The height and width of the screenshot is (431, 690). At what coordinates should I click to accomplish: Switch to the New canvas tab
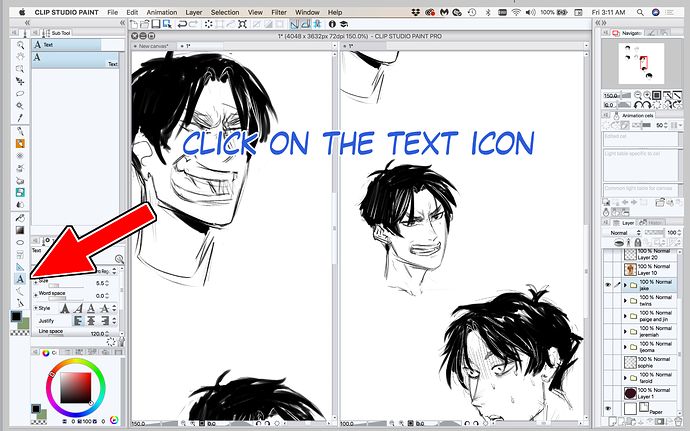tap(153, 46)
